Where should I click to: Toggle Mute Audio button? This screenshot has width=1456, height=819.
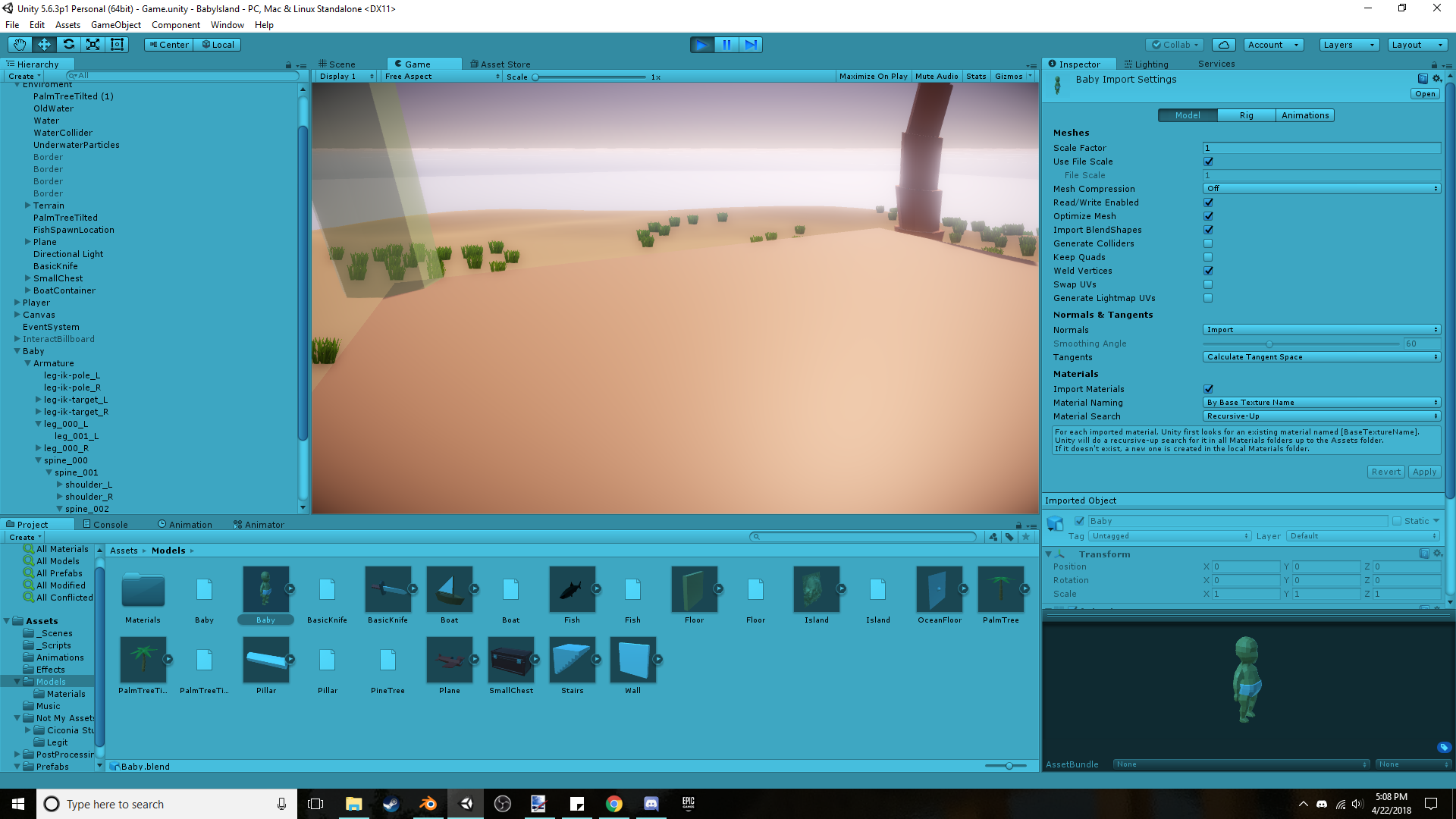pos(937,77)
